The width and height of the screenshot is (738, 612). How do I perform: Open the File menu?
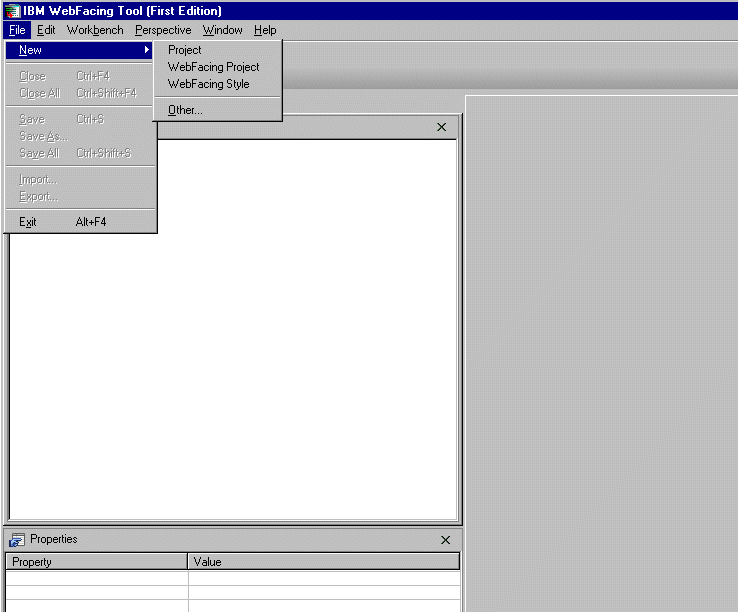pos(17,30)
